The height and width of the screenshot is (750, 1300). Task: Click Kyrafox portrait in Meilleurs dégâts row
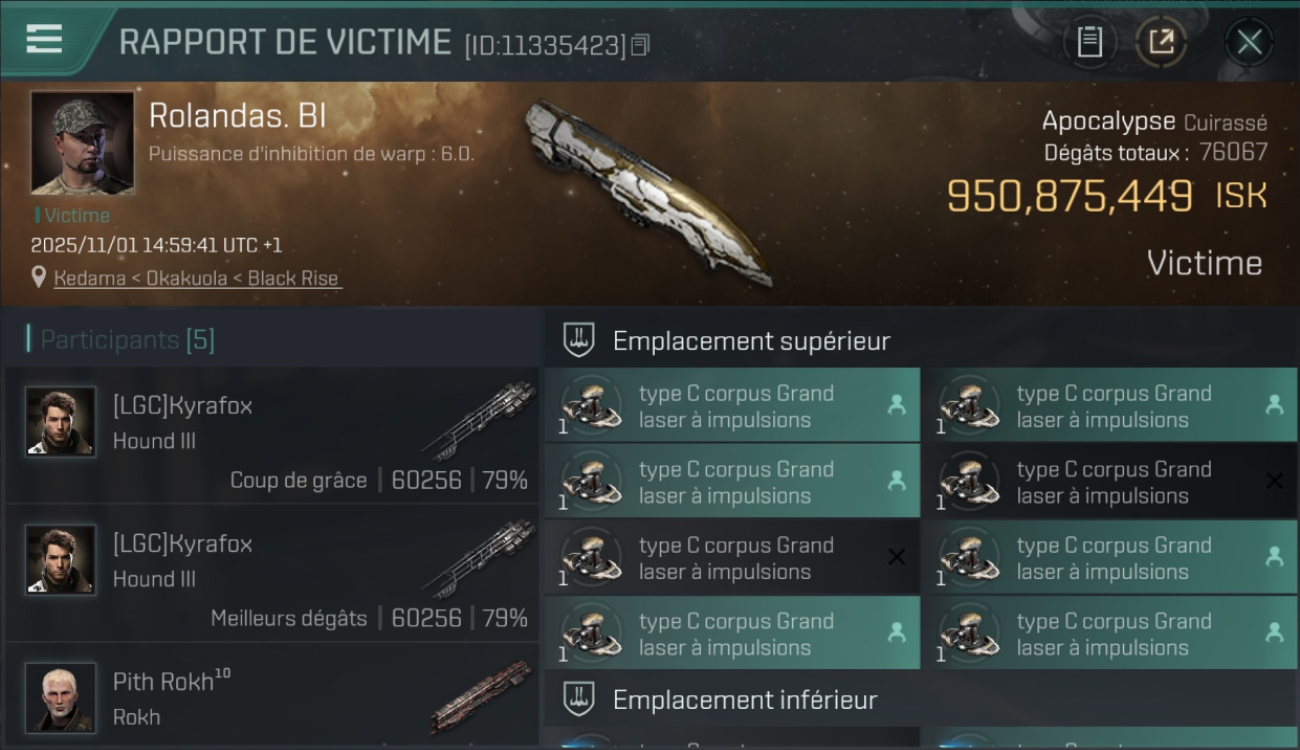tap(61, 559)
